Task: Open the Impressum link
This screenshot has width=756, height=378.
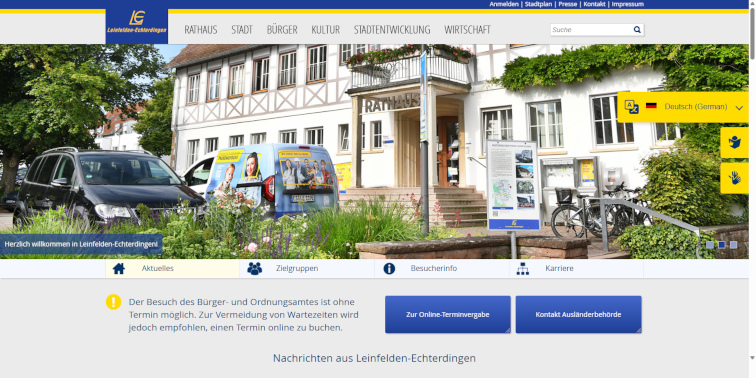Action: pos(627,4)
